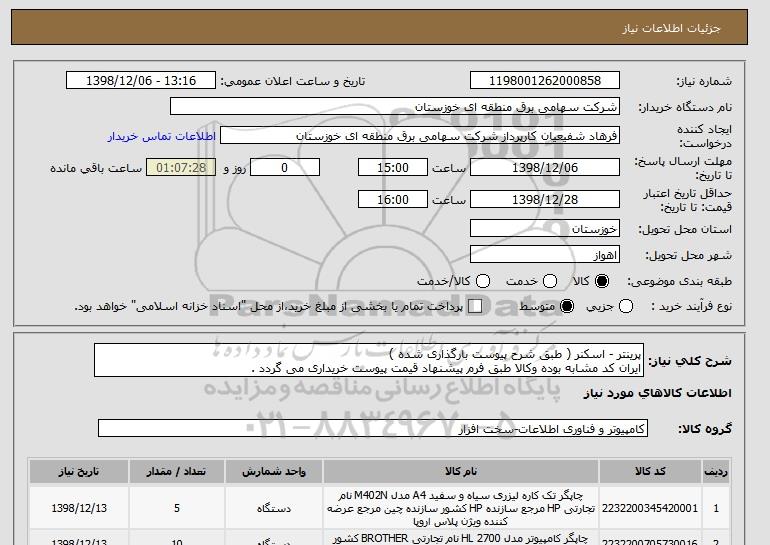
Task: Click the unit دستگاه in row 1
Action: coord(274,508)
